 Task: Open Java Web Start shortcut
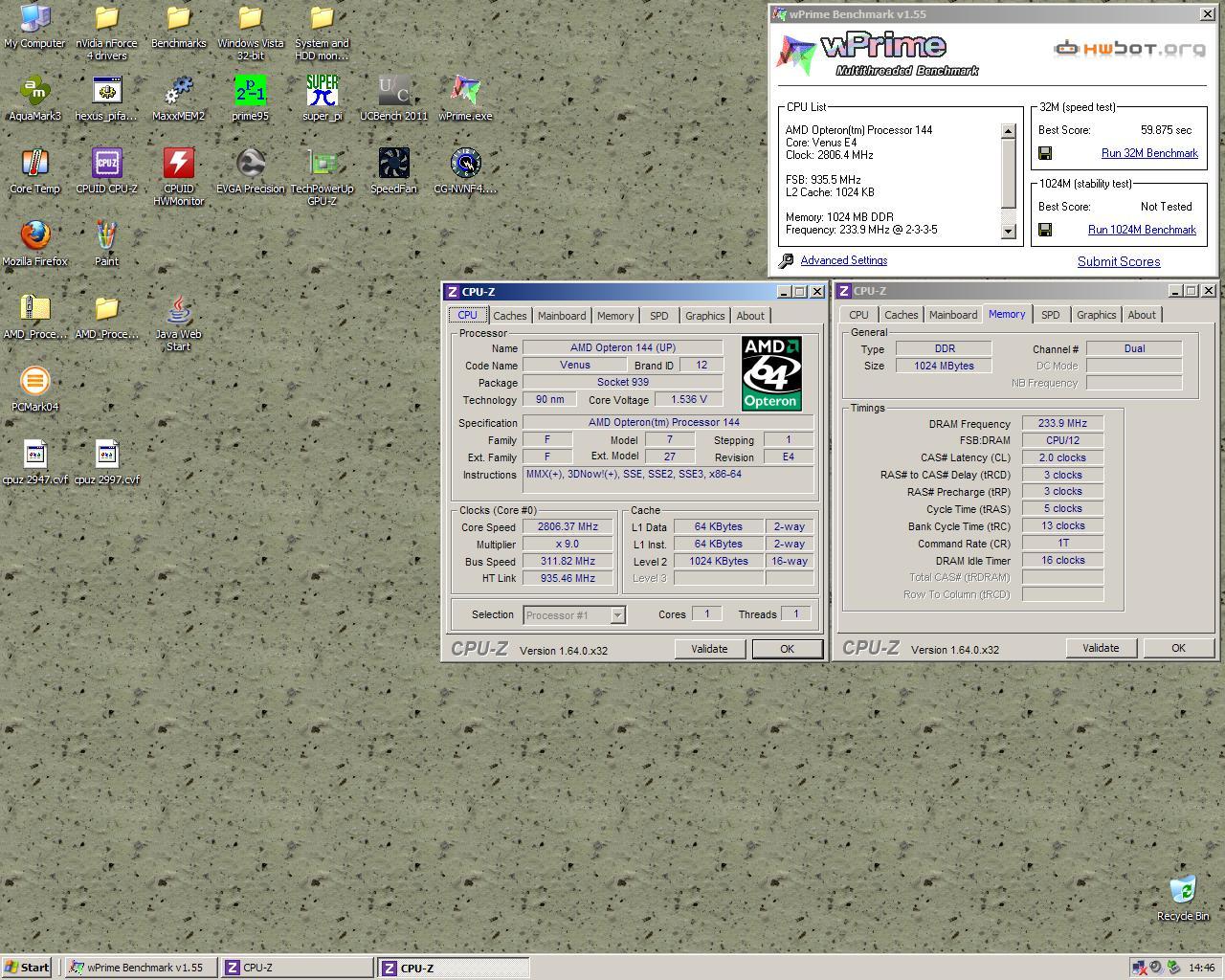[x=178, y=323]
